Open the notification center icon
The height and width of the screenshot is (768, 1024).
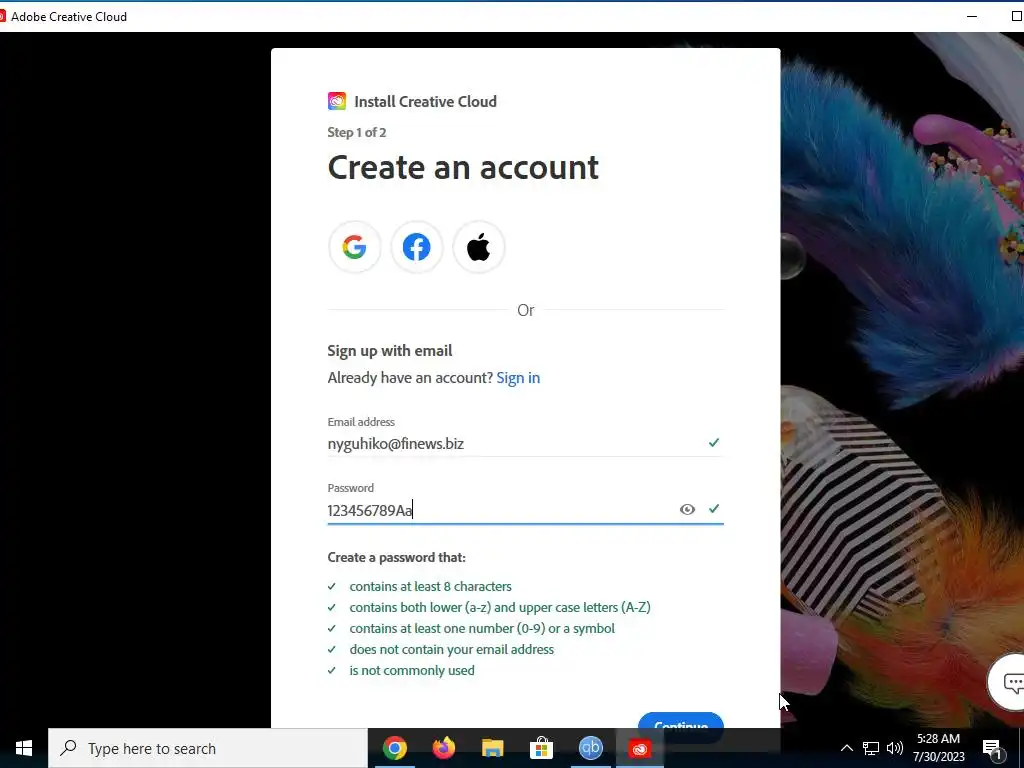(992, 749)
